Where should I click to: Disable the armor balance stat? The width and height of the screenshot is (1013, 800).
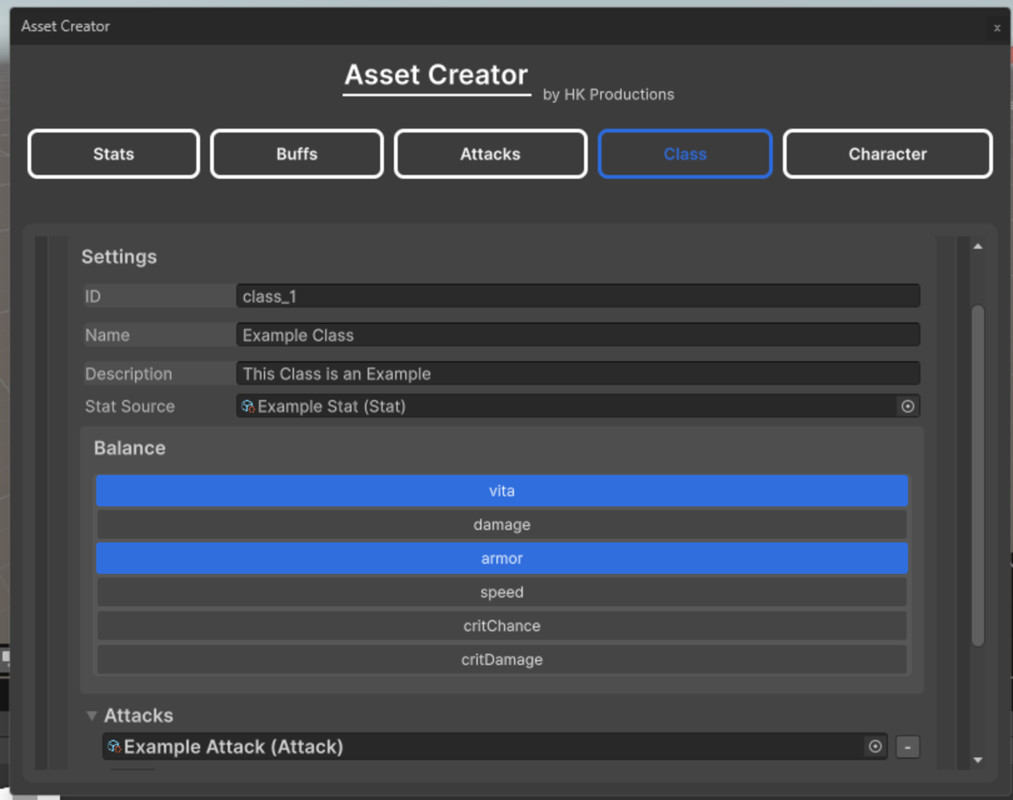501,558
